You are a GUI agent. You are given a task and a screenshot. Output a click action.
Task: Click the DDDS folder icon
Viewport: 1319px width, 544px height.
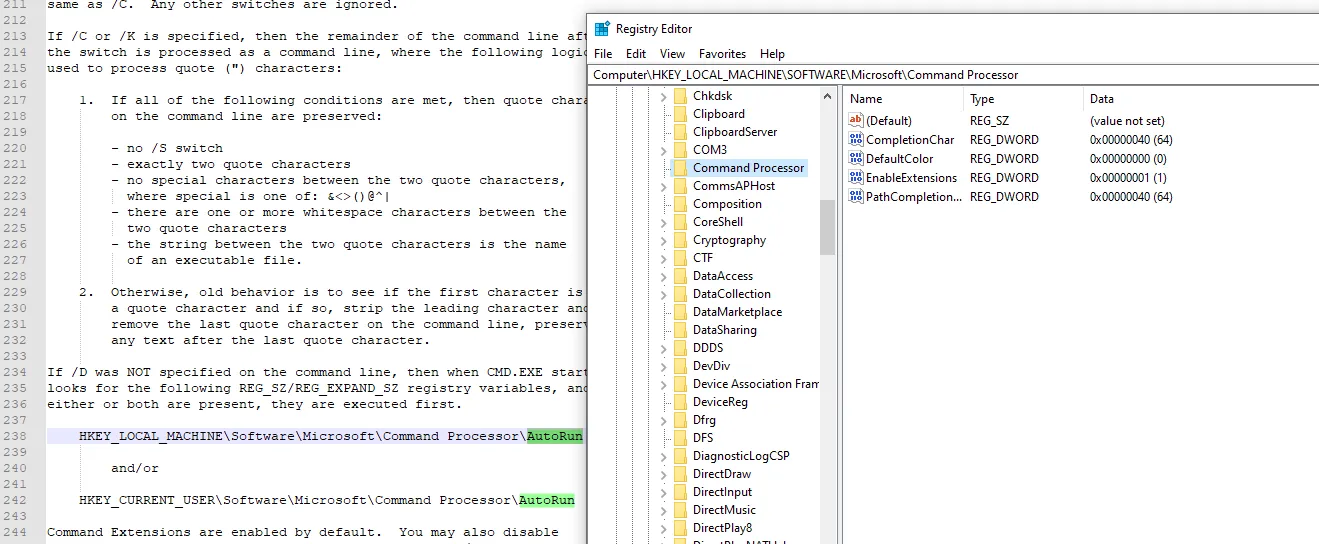tap(680, 348)
